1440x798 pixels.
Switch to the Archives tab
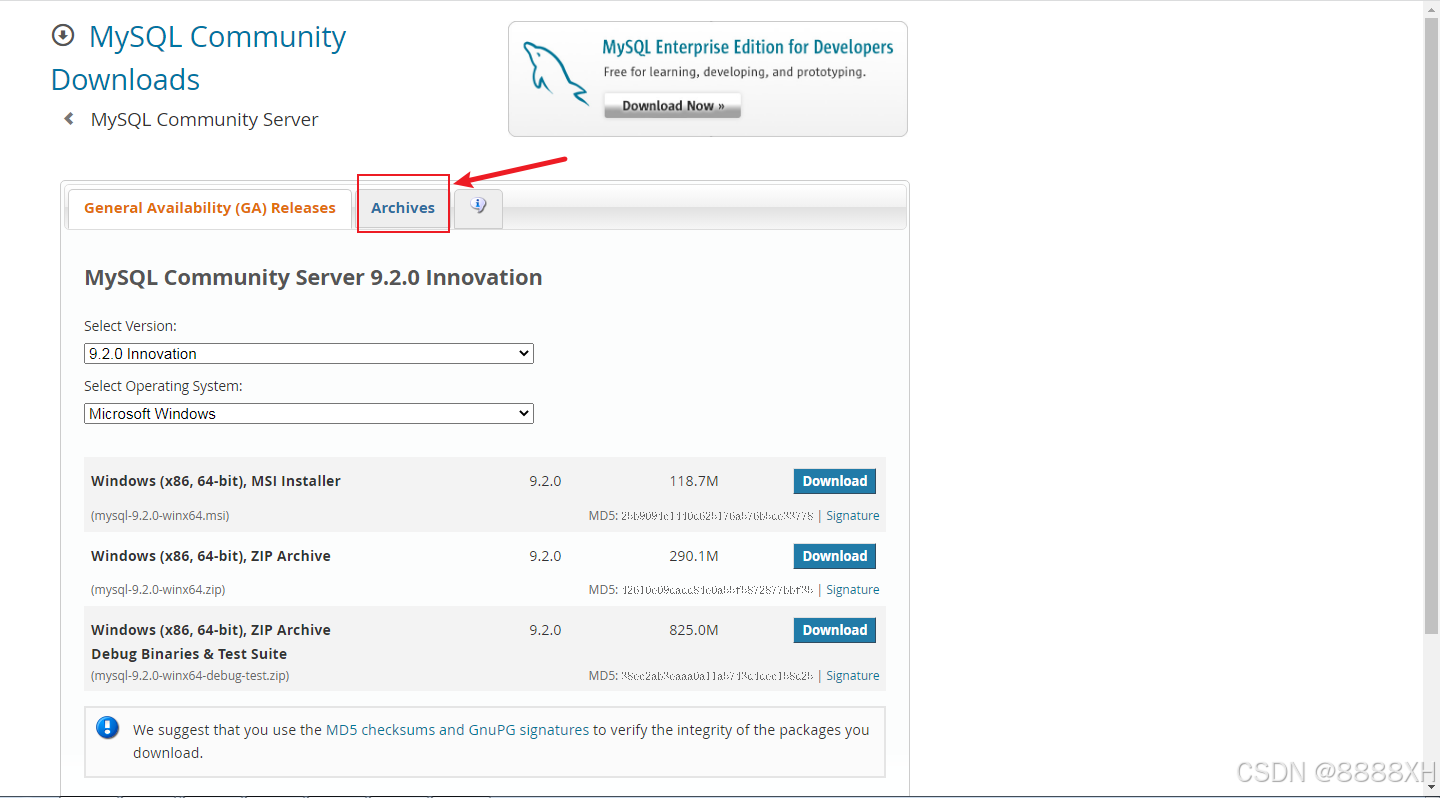pos(403,208)
